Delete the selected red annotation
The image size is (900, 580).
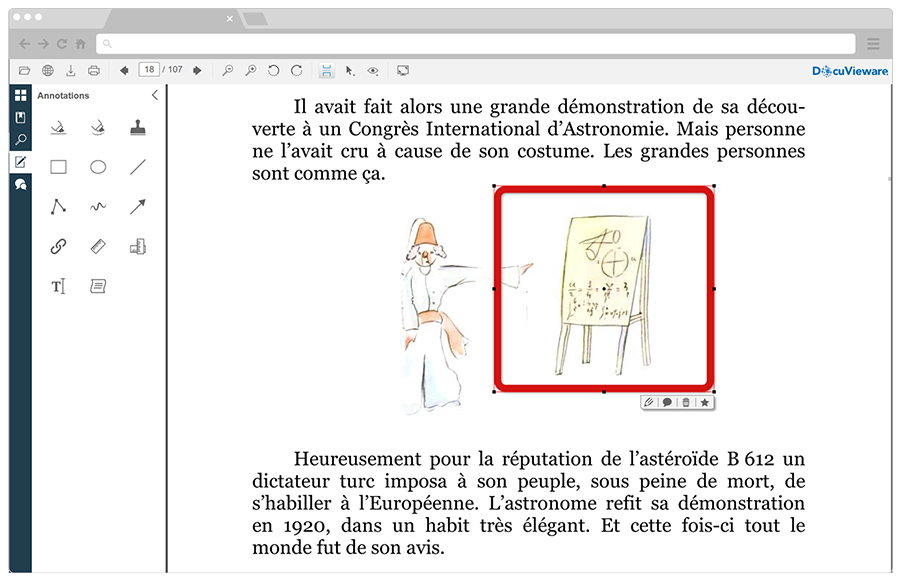(x=685, y=402)
